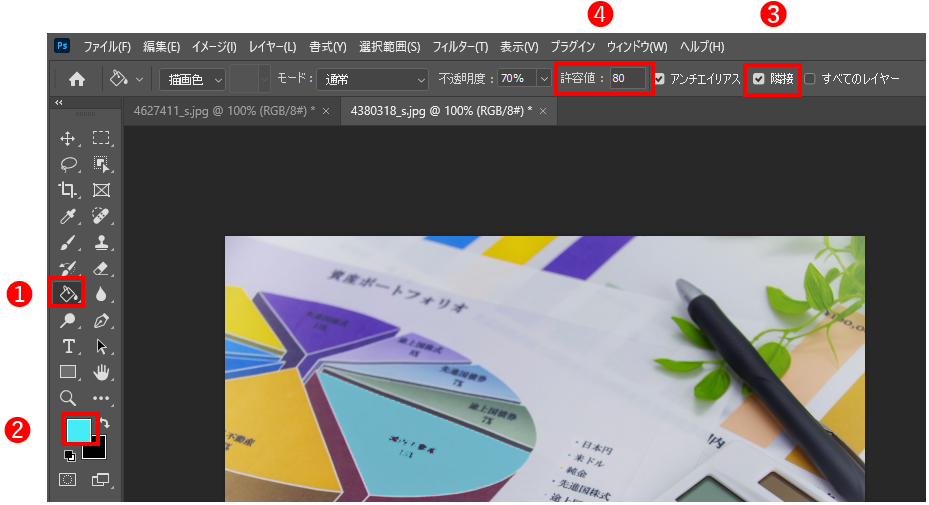Screen dimensions: 929x505
Task: Enable the すべてのレイヤー checkbox
Action: [810, 79]
